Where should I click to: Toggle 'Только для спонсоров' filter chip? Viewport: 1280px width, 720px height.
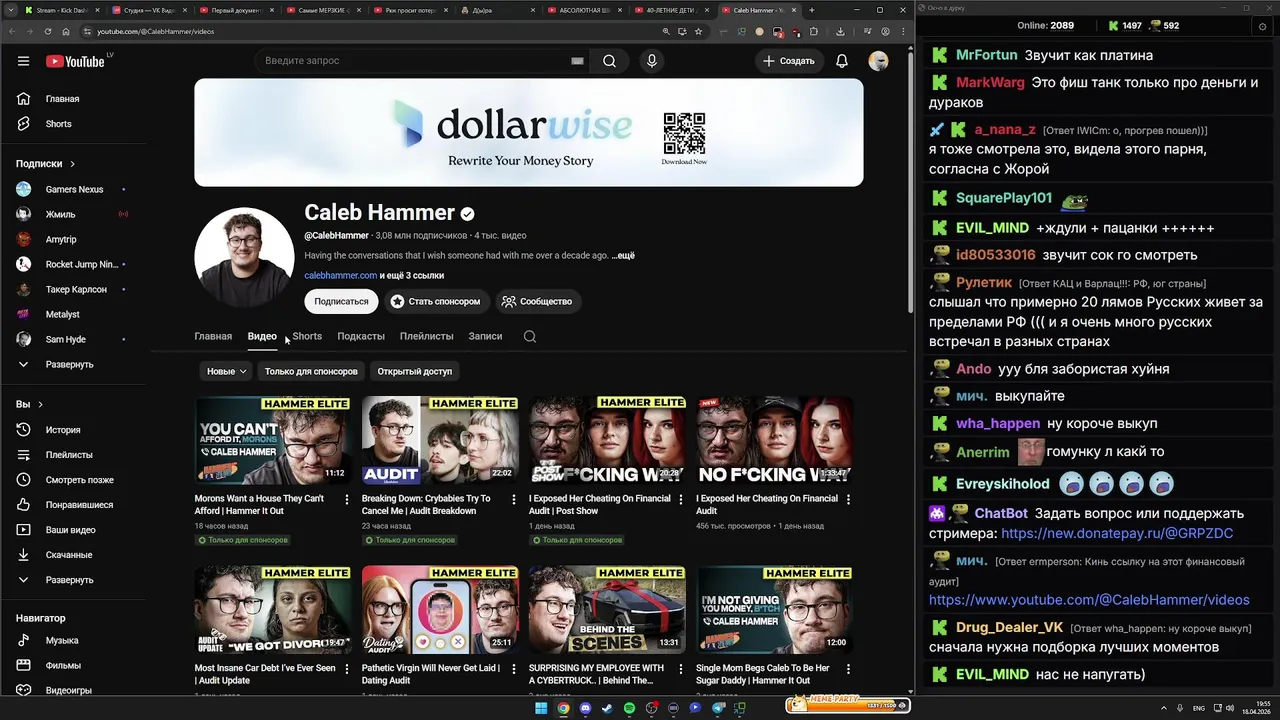311,371
